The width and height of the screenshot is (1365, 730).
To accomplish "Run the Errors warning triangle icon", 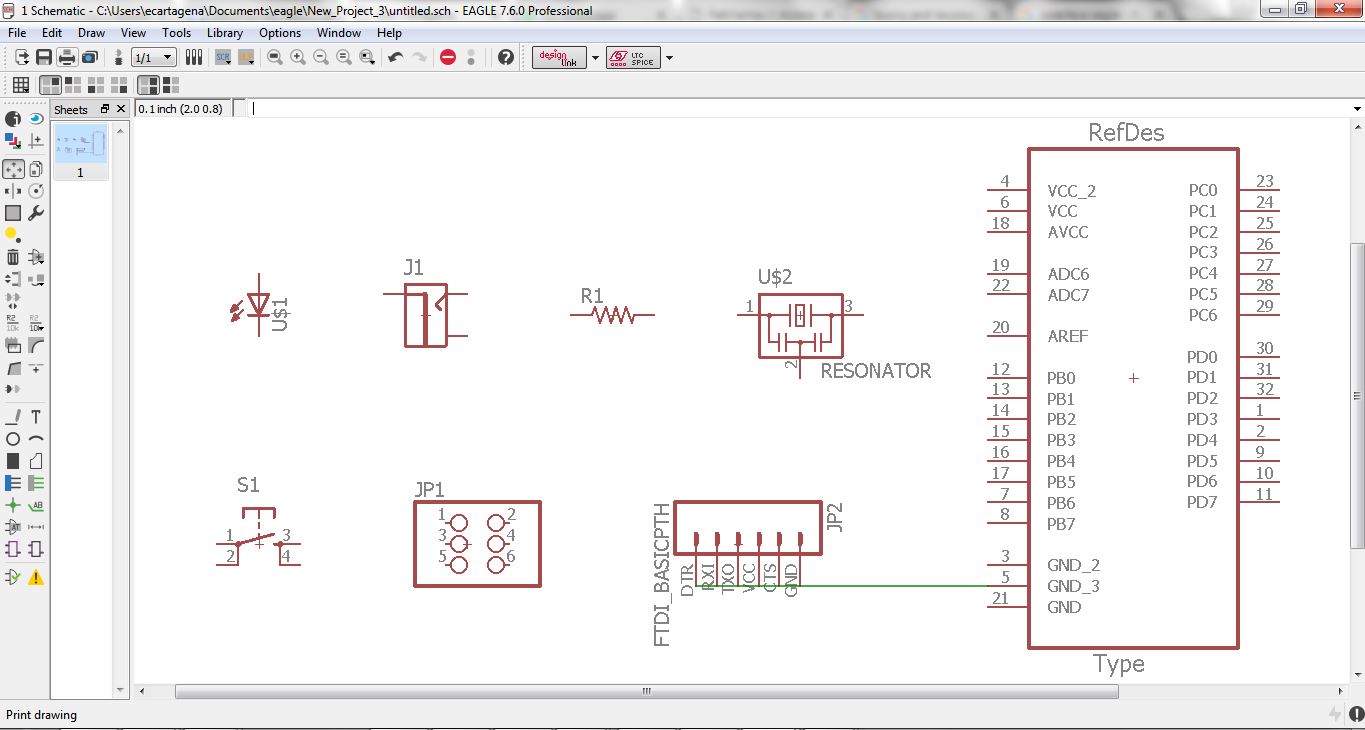I will (36, 577).
